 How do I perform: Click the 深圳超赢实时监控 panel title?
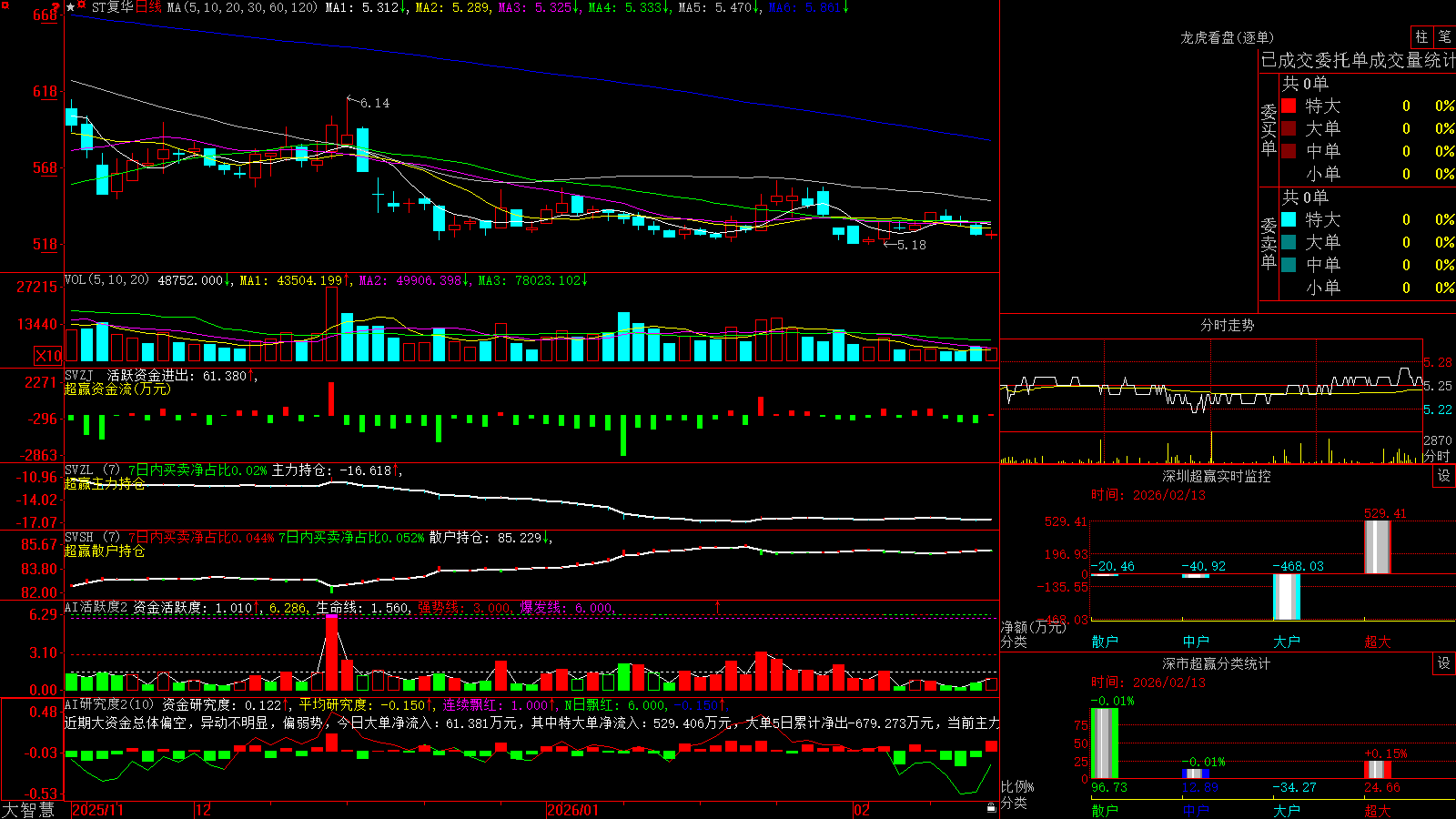1216,476
